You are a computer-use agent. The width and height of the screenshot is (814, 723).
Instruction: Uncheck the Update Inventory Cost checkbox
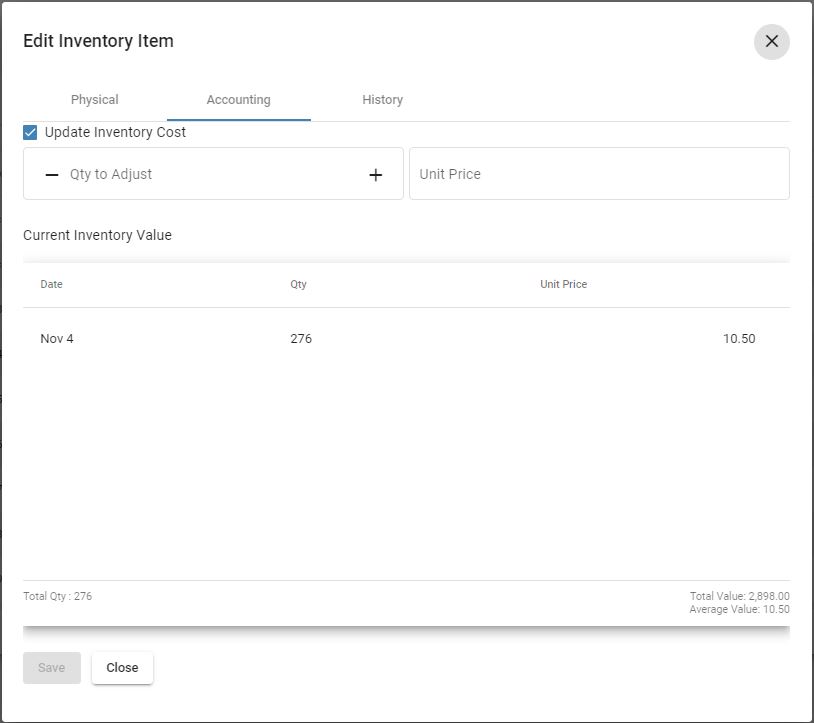pyautogui.click(x=30, y=132)
